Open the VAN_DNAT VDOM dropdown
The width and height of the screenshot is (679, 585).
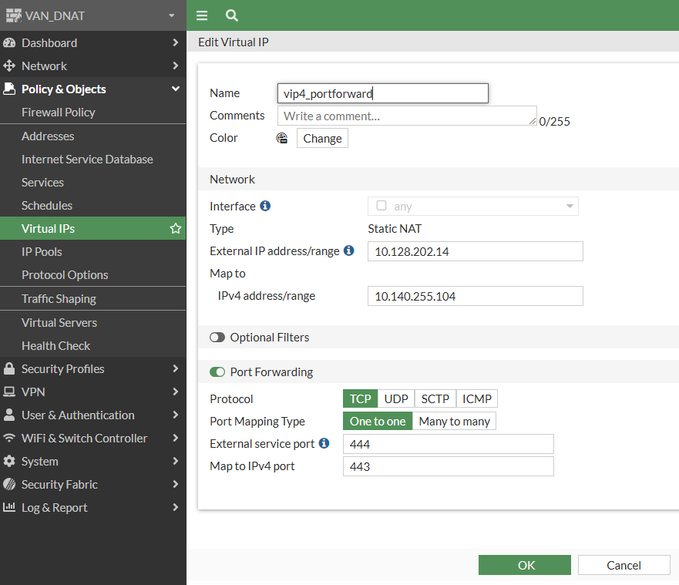click(x=171, y=16)
